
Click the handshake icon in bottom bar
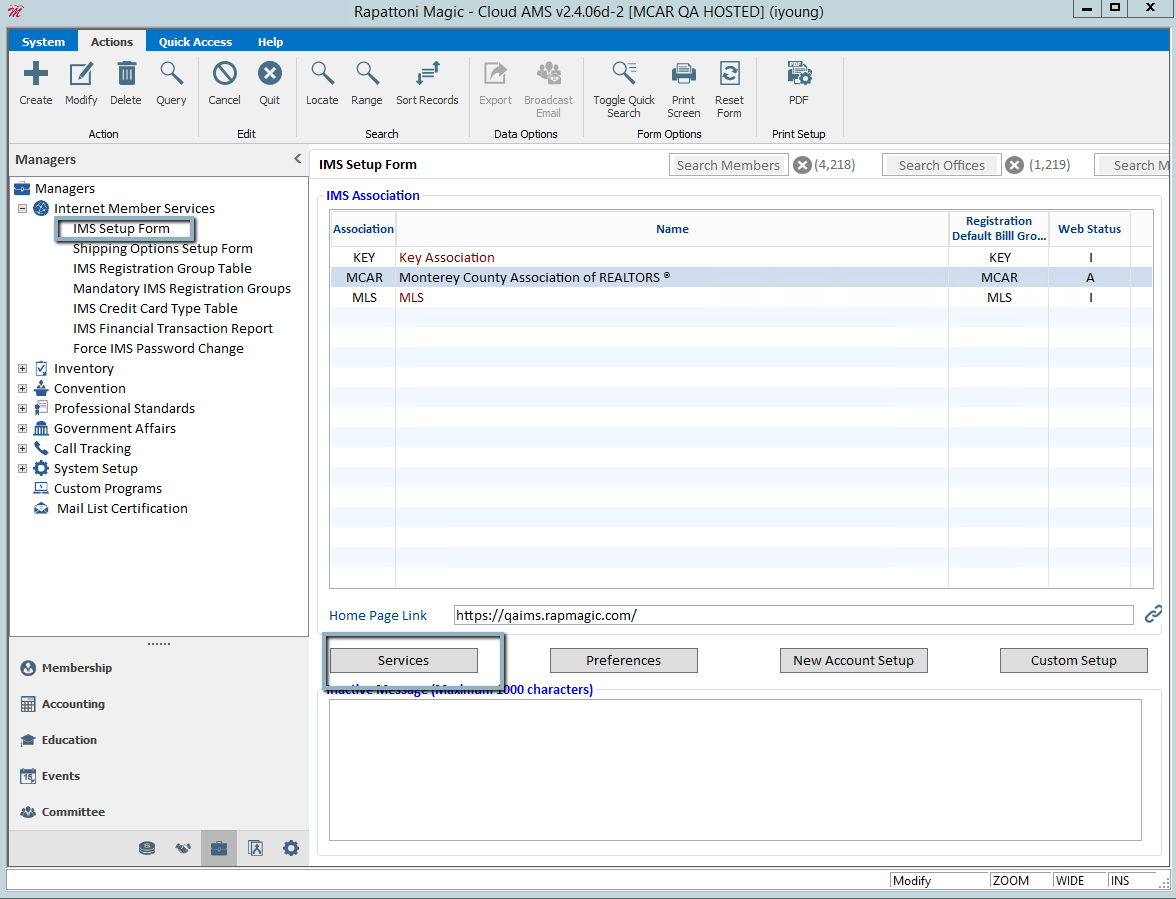pos(183,848)
